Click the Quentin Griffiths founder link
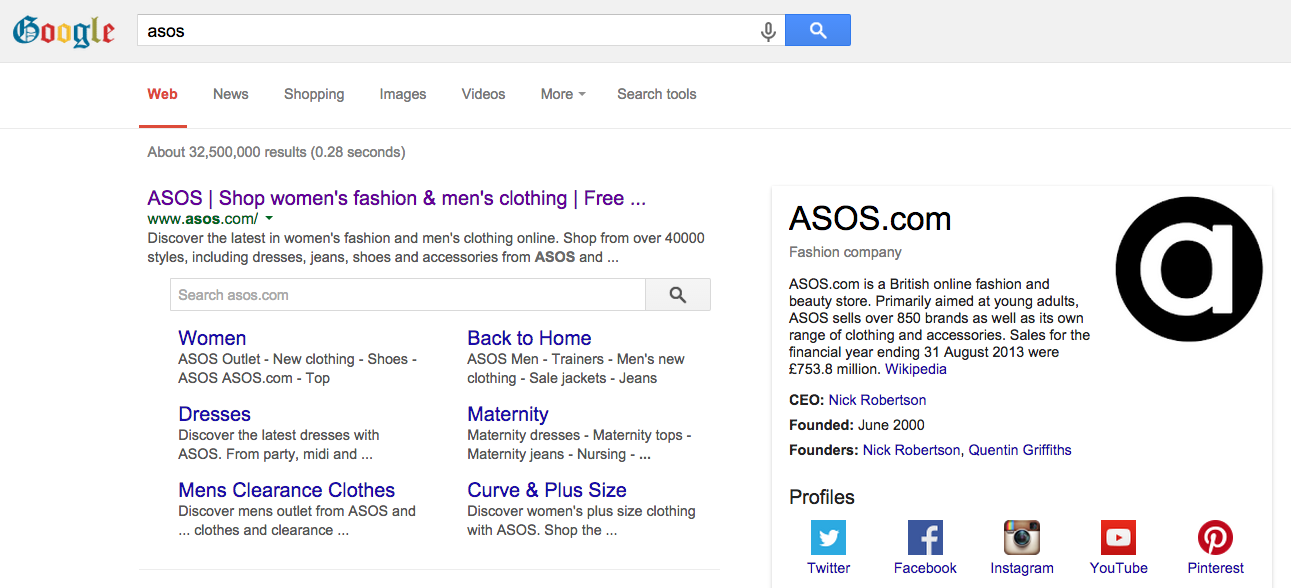1291x588 pixels. (1020, 450)
